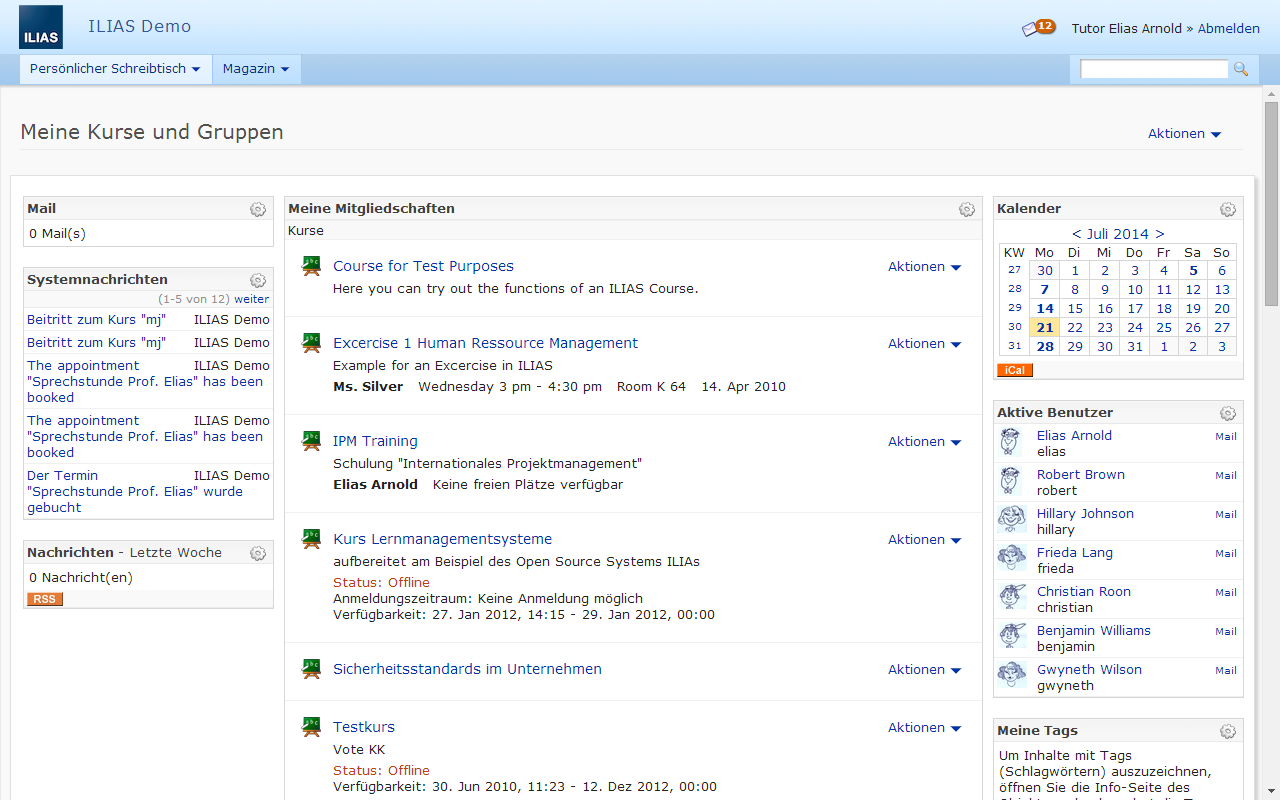Open settings gear of Mail block
Screen dimensions: 1280x800
click(258, 209)
